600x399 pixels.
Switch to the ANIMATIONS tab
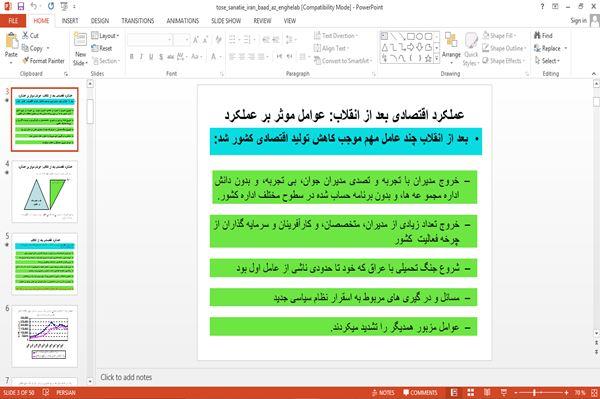pyautogui.click(x=183, y=21)
